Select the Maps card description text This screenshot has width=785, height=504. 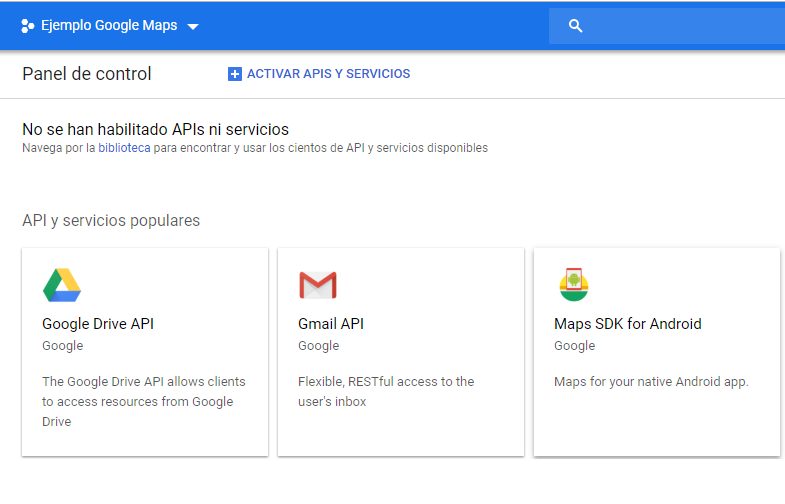point(651,381)
